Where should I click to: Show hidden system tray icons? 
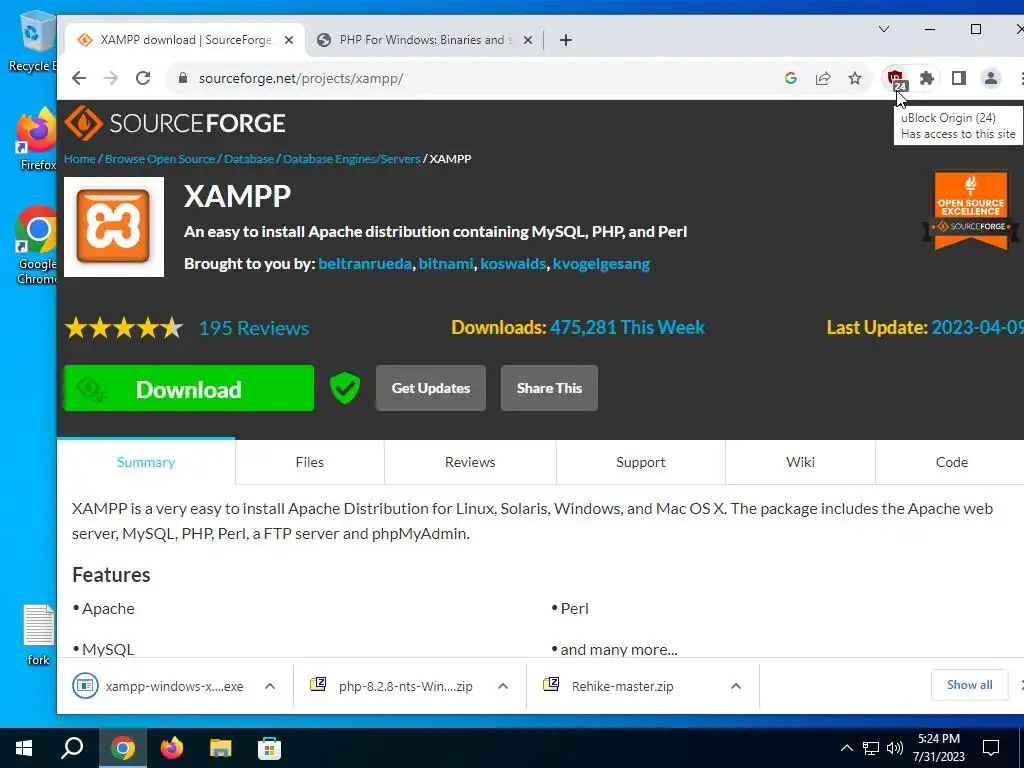pyautogui.click(x=846, y=748)
